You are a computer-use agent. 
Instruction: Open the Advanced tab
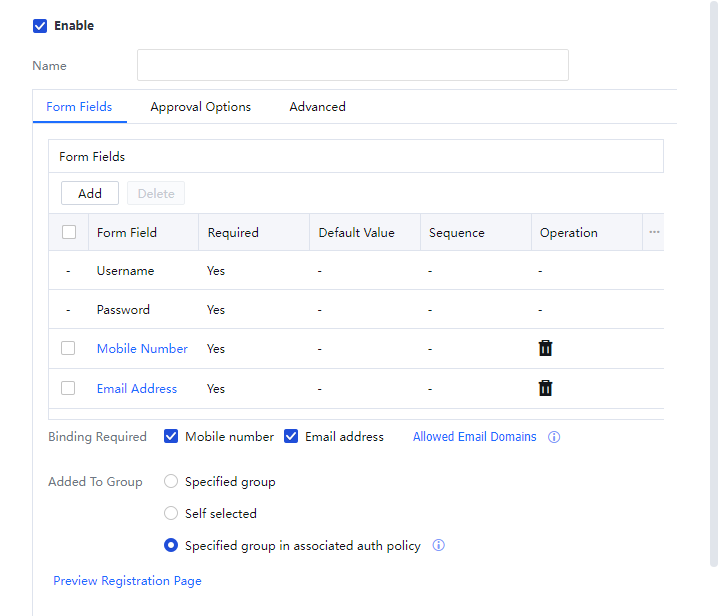[x=317, y=107]
